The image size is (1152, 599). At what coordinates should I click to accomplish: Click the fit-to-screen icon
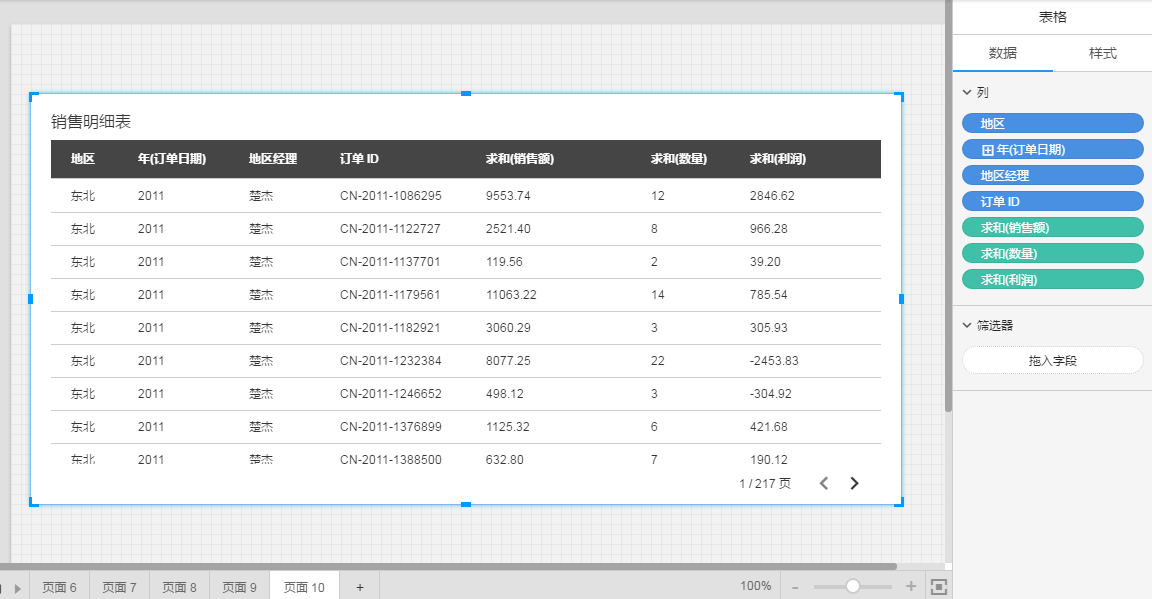(x=939, y=587)
